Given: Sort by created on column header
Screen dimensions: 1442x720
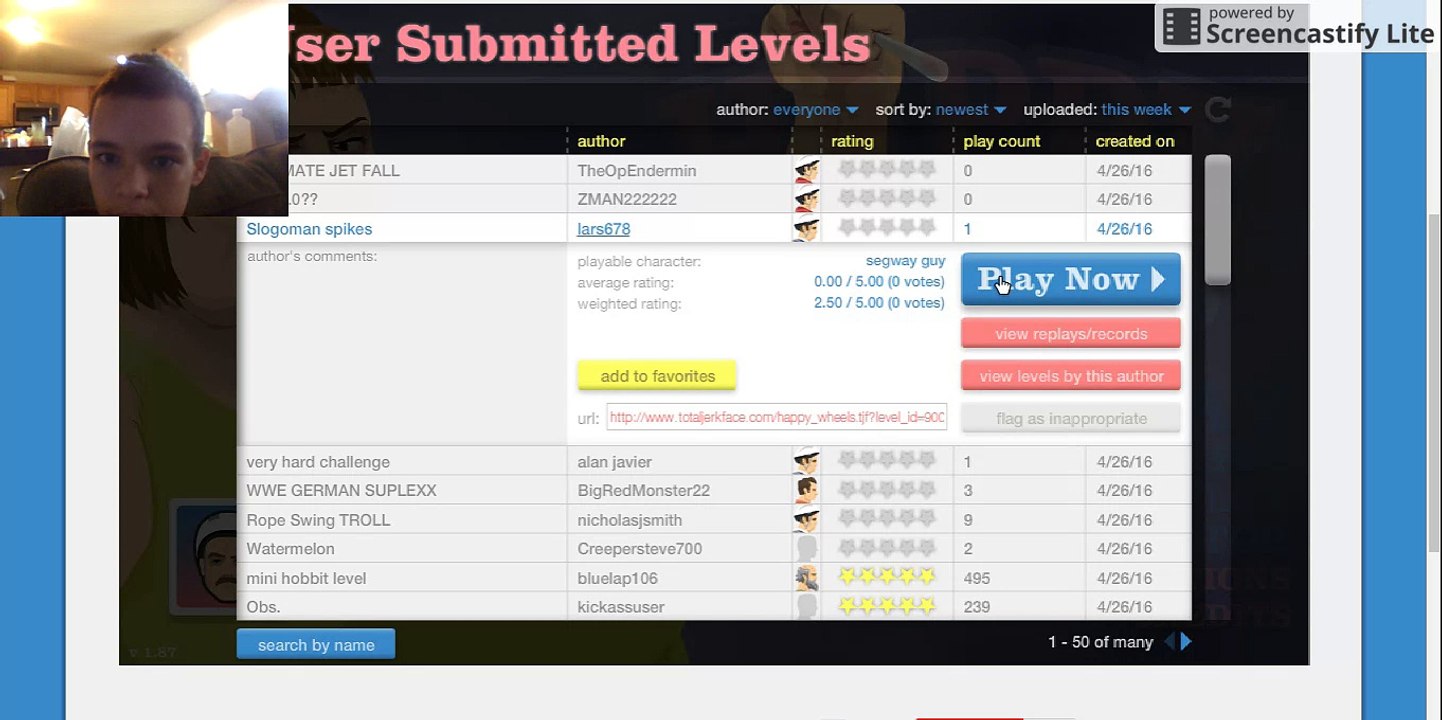Looking at the screenshot, I should [x=1135, y=141].
